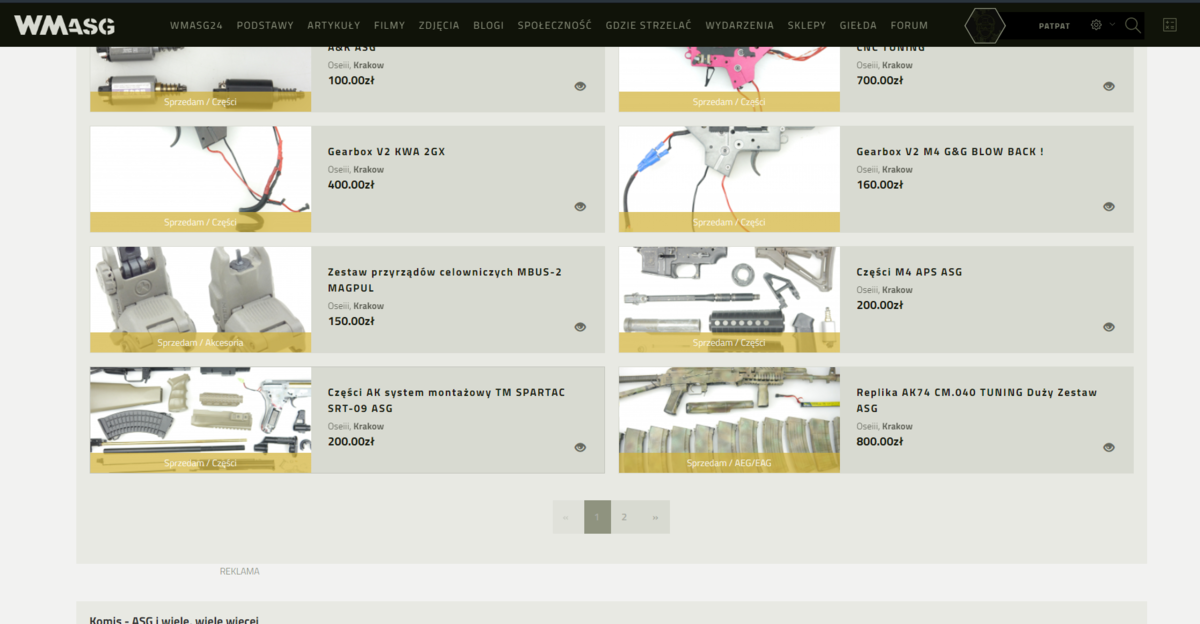
Task: Open the AK74 camo replica thumbnail
Action: click(x=729, y=415)
